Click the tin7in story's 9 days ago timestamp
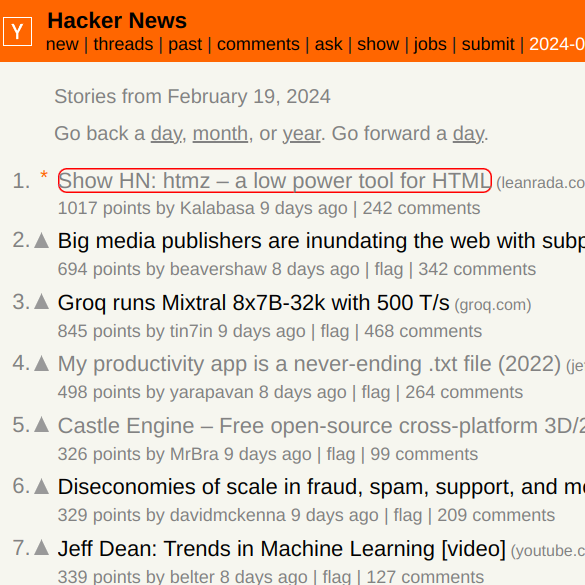This screenshot has width=585, height=585. tap(262, 331)
